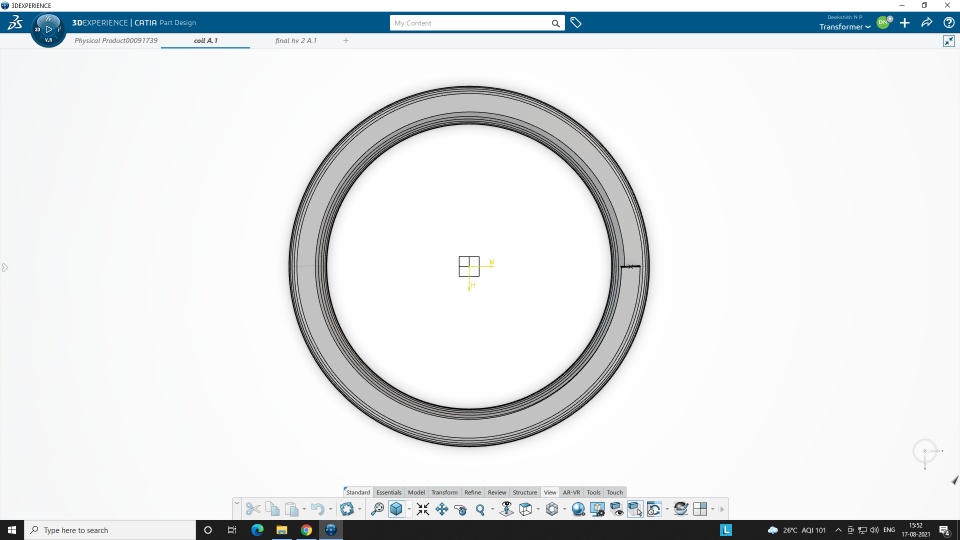Click the visual quality sphere icon
This screenshot has width=960, height=540.
coord(680,509)
